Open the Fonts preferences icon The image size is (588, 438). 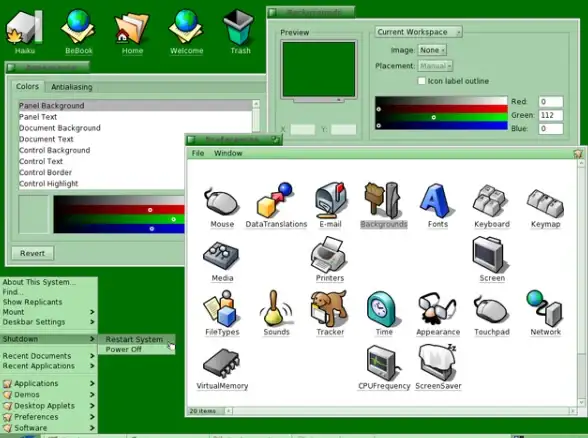[x=435, y=201]
